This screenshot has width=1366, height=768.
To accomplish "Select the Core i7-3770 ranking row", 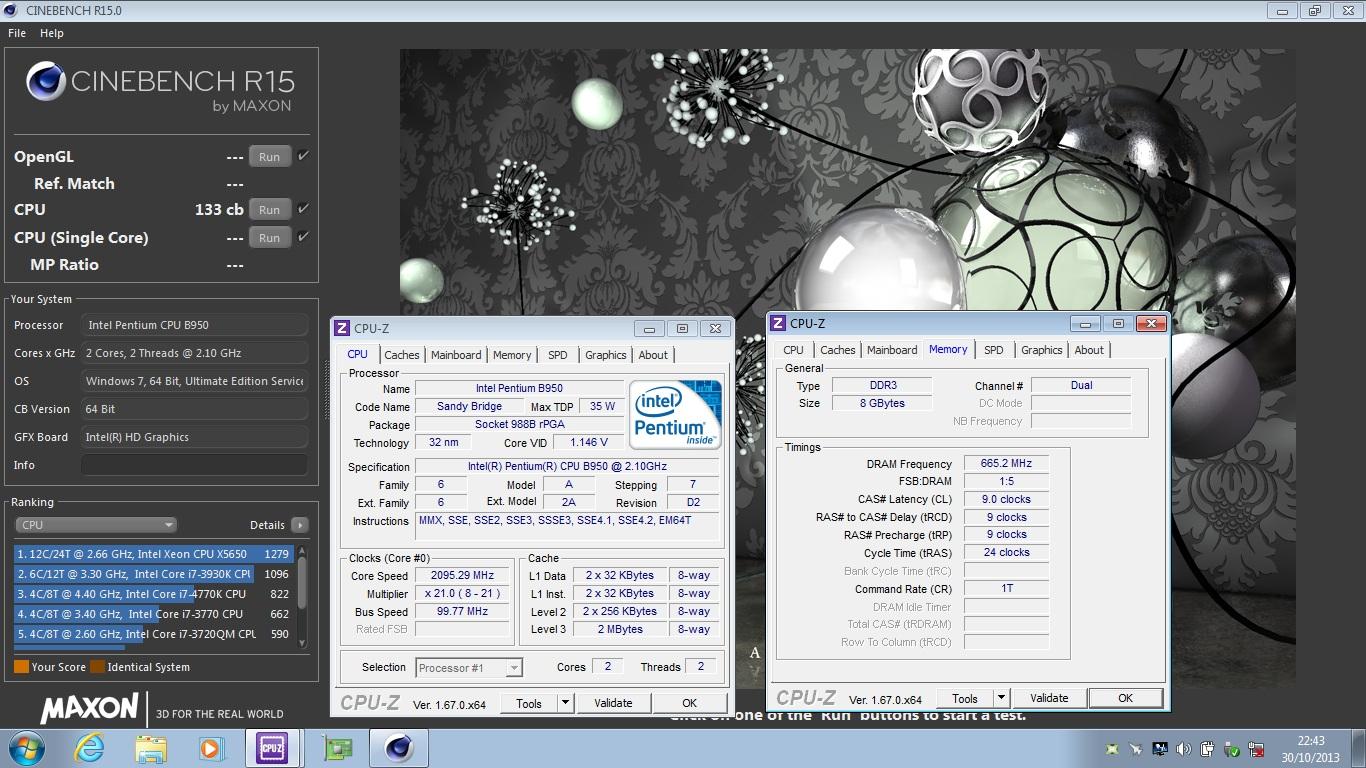I will pyautogui.click(x=153, y=614).
